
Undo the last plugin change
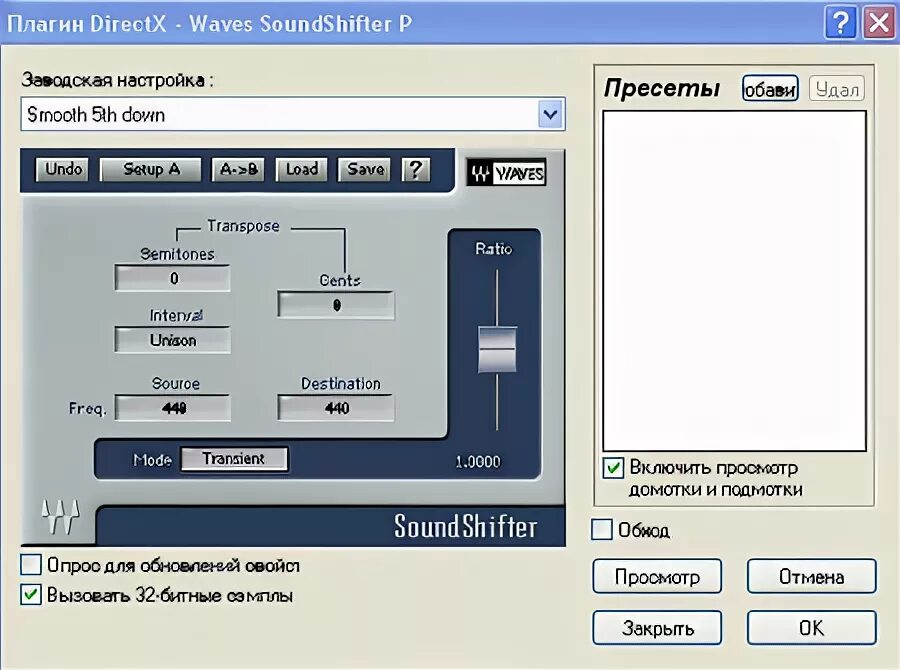(x=63, y=169)
